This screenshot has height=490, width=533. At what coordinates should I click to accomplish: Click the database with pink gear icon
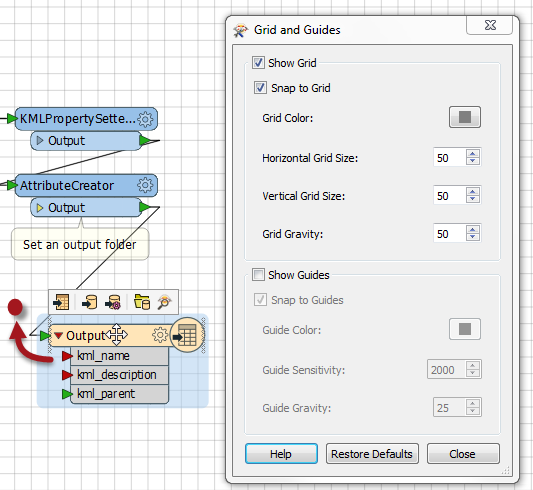coord(113,302)
